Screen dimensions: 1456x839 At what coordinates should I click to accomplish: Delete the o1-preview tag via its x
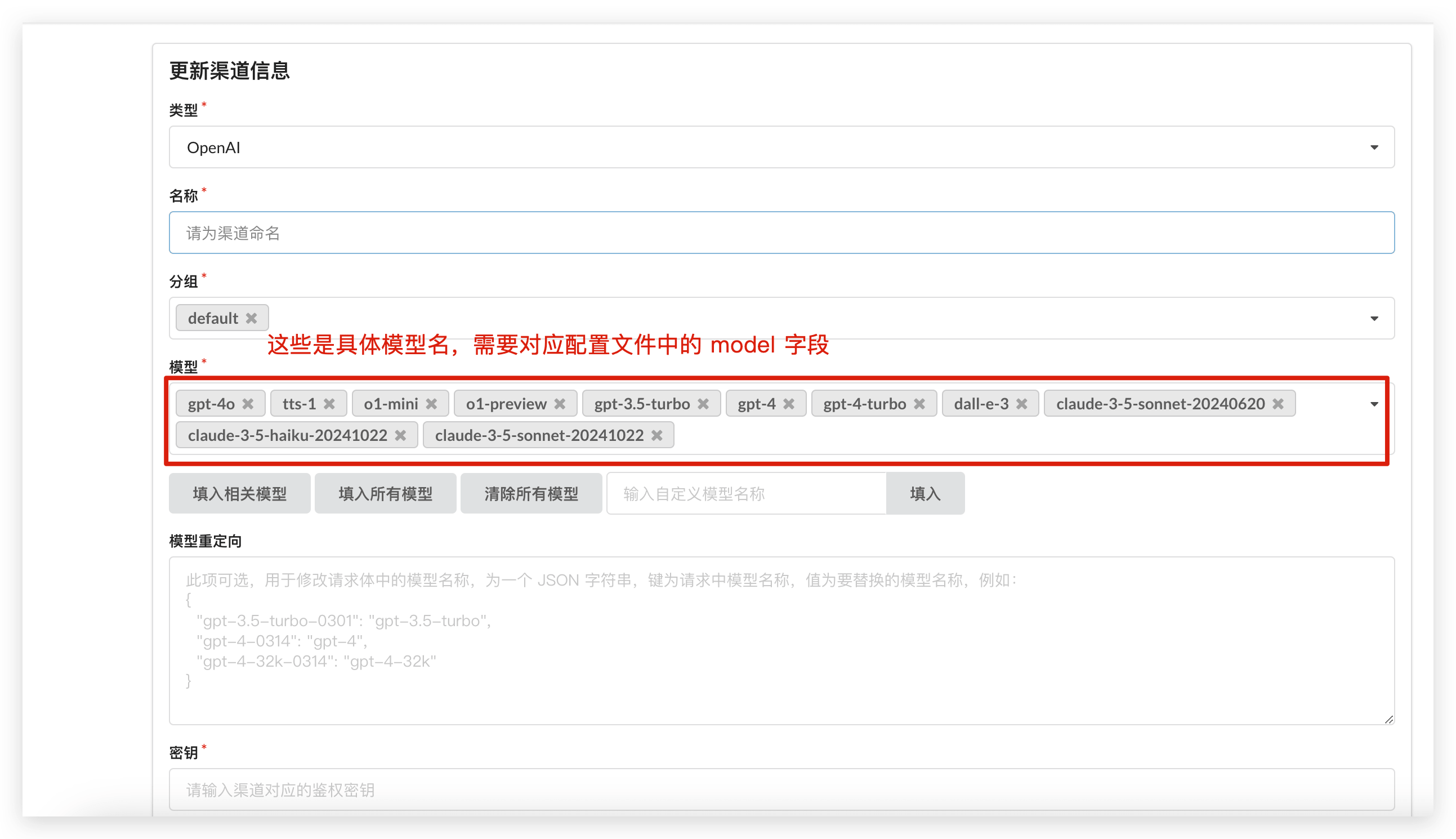click(560, 404)
